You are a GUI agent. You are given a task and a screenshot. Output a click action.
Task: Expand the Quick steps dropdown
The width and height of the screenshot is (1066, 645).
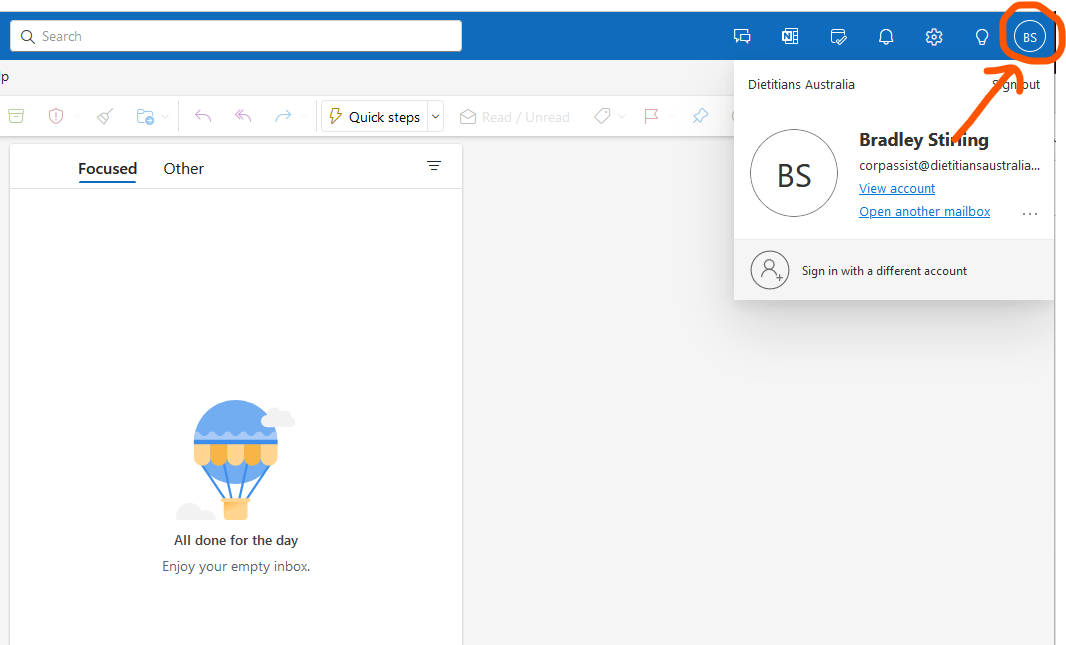click(x=436, y=116)
